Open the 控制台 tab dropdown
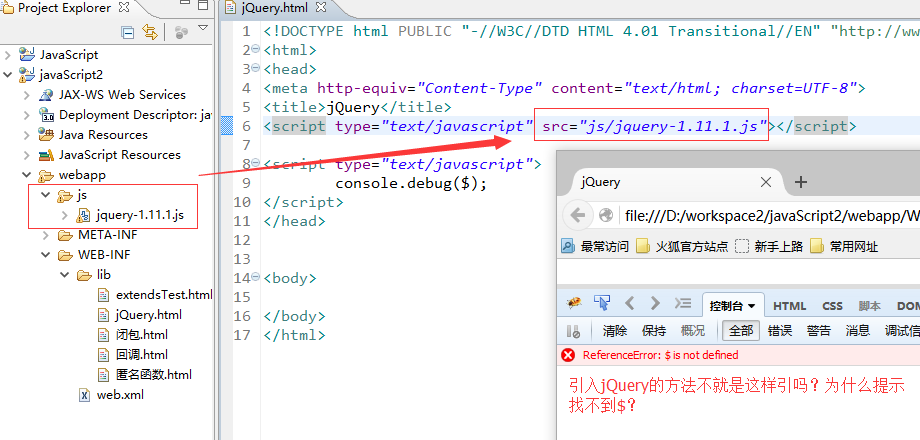 pos(750,307)
